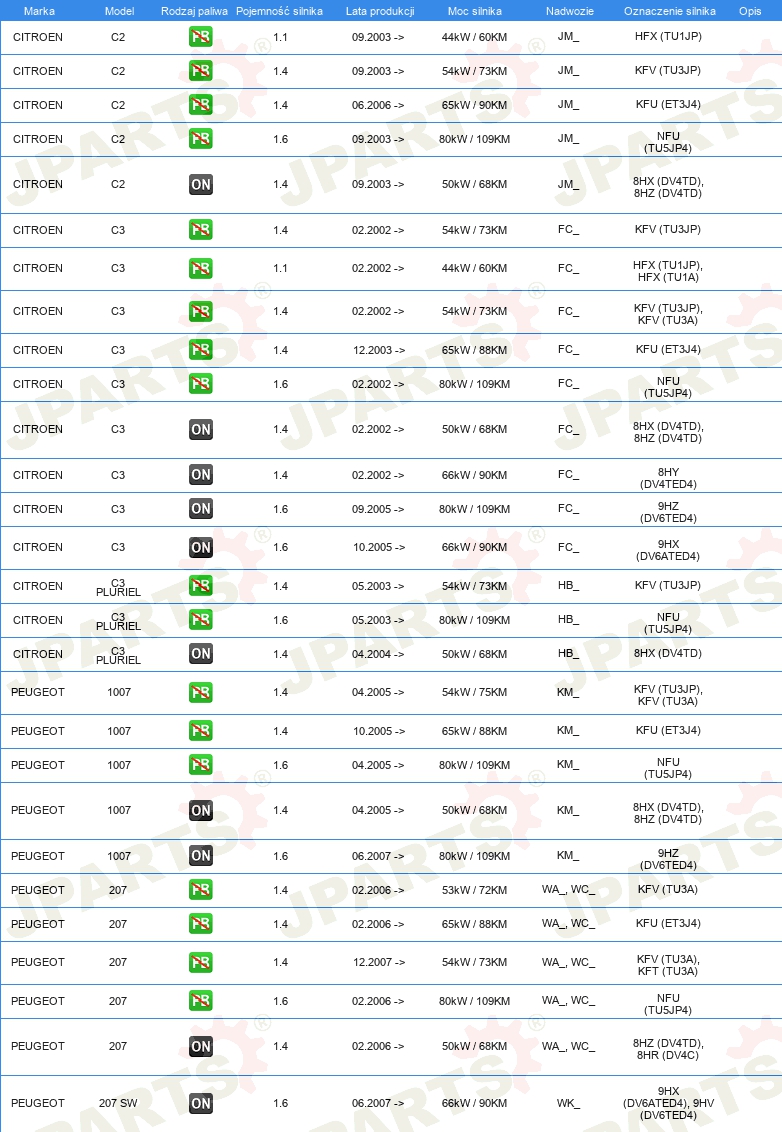Click the ON icon for Peugeot 1007 1.4
The image size is (782, 1132).
click(x=201, y=810)
